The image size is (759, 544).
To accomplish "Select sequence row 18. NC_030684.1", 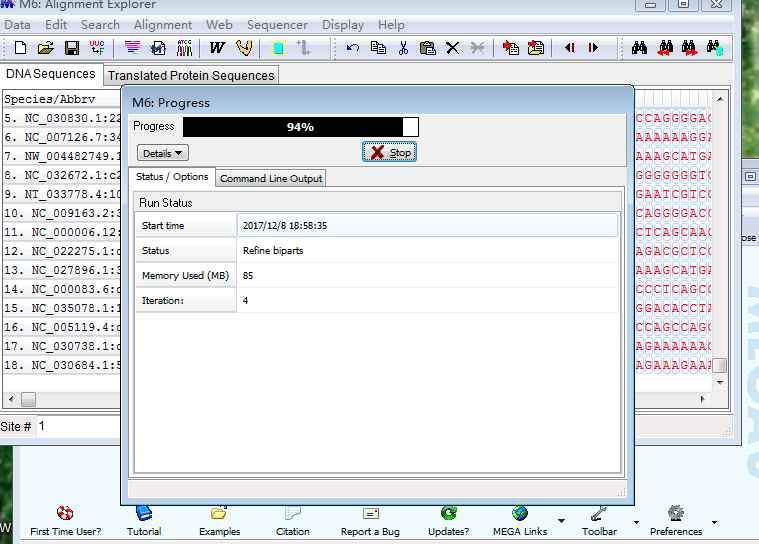I will point(61,365).
